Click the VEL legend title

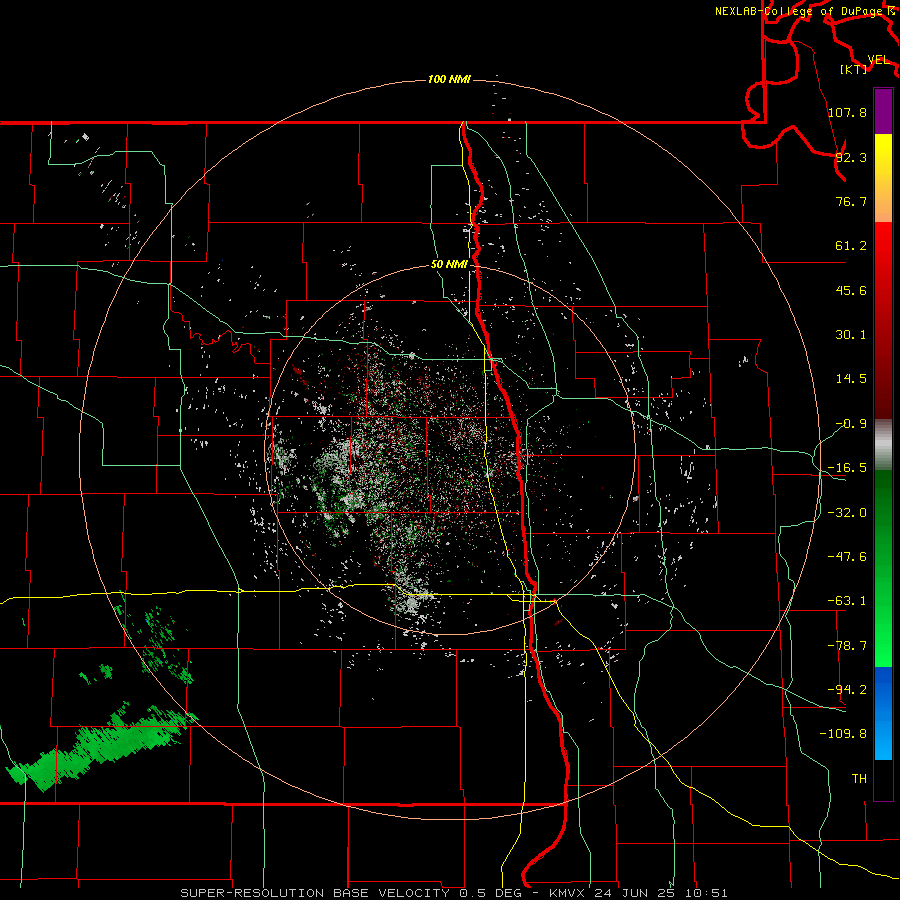click(878, 60)
